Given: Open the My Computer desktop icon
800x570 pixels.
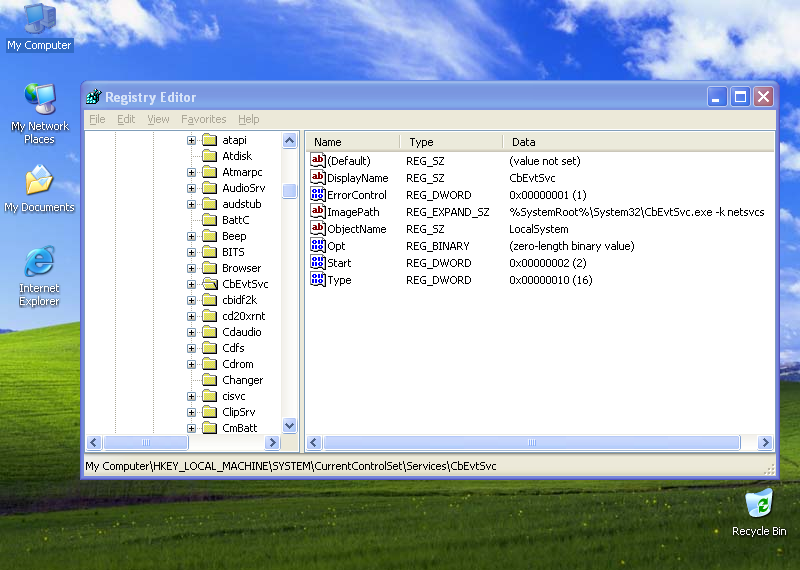Looking at the screenshot, I should [x=39, y=26].
